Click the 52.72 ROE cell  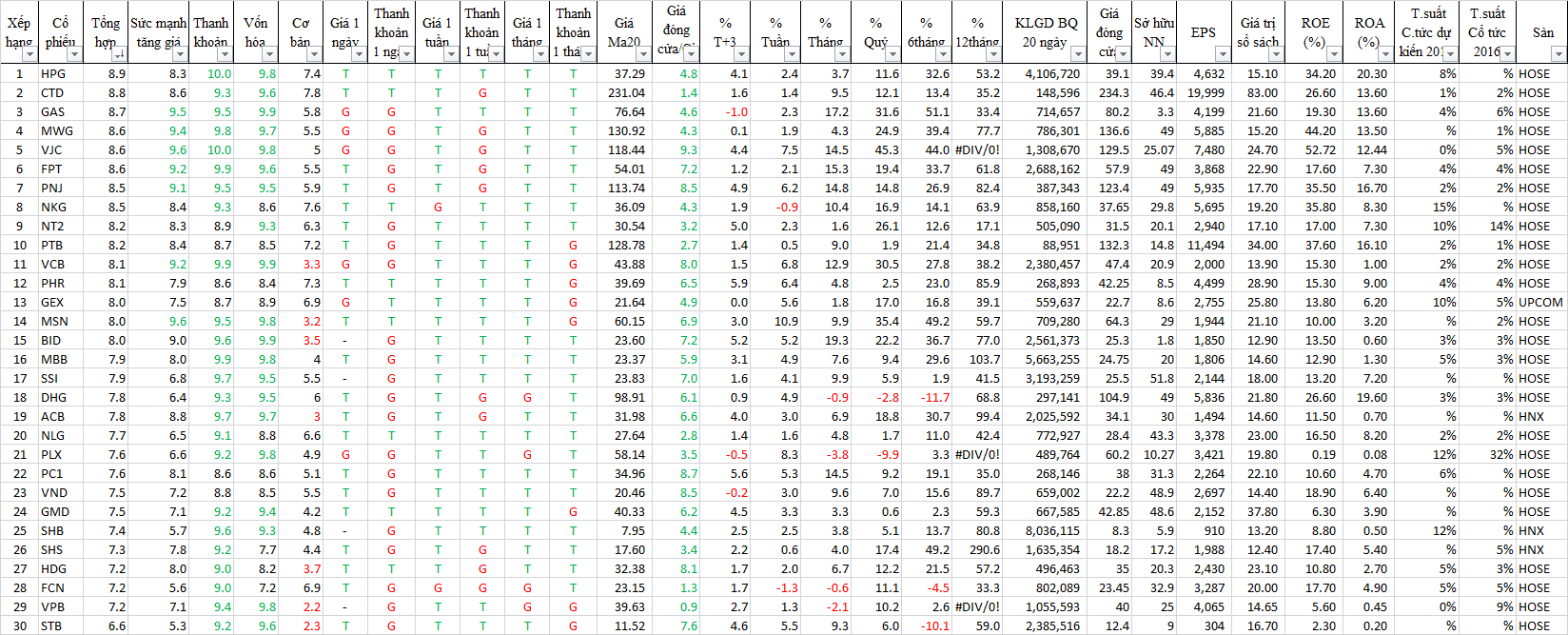pyautogui.click(x=1313, y=149)
